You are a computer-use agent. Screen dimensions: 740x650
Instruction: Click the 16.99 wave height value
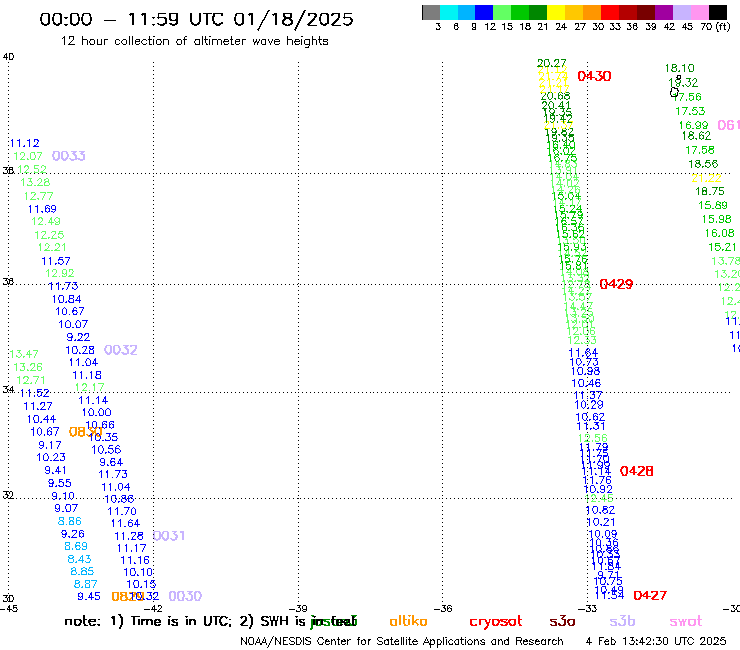pyautogui.click(x=693, y=125)
